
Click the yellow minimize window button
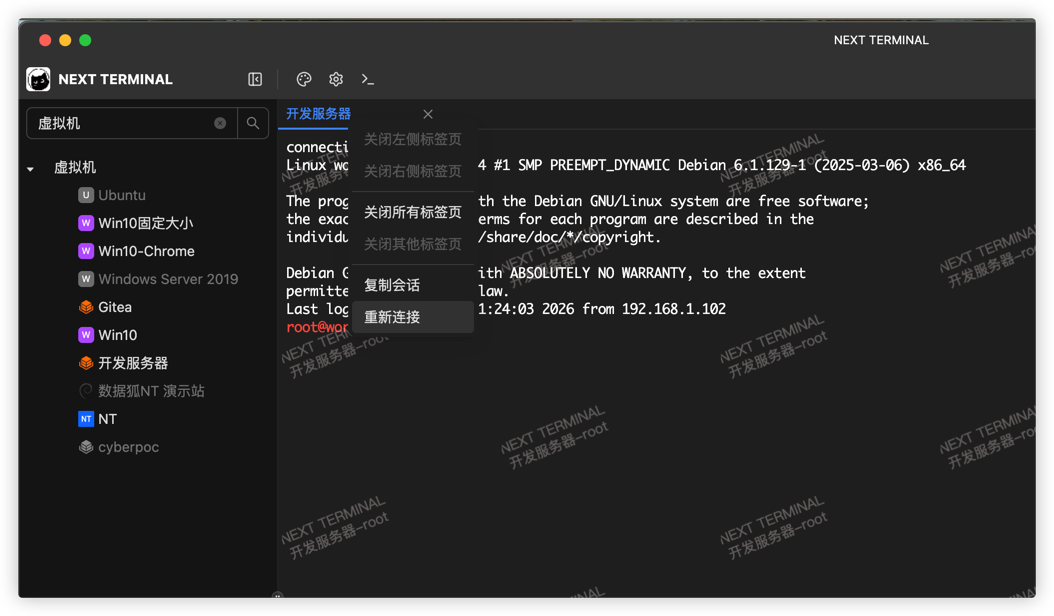click(65, 40)
